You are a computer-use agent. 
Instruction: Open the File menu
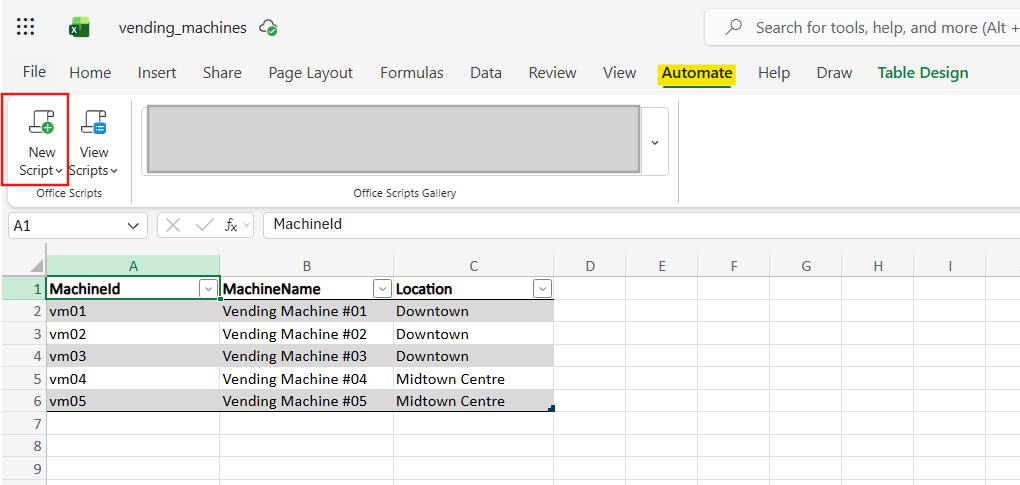tap(34, 72)
